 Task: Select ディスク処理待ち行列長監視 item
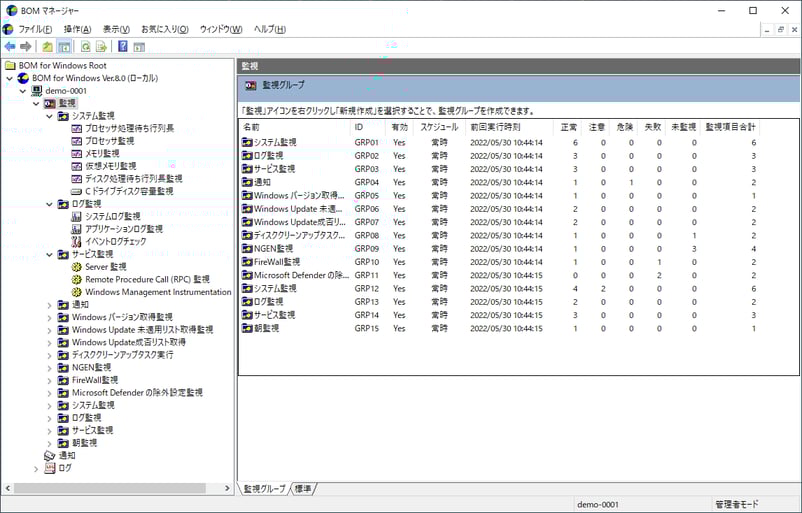tap(133, 179)
